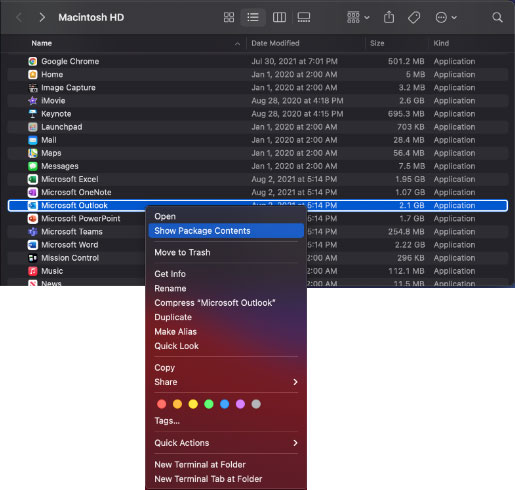Apply the orange tag color

(177, 404)
